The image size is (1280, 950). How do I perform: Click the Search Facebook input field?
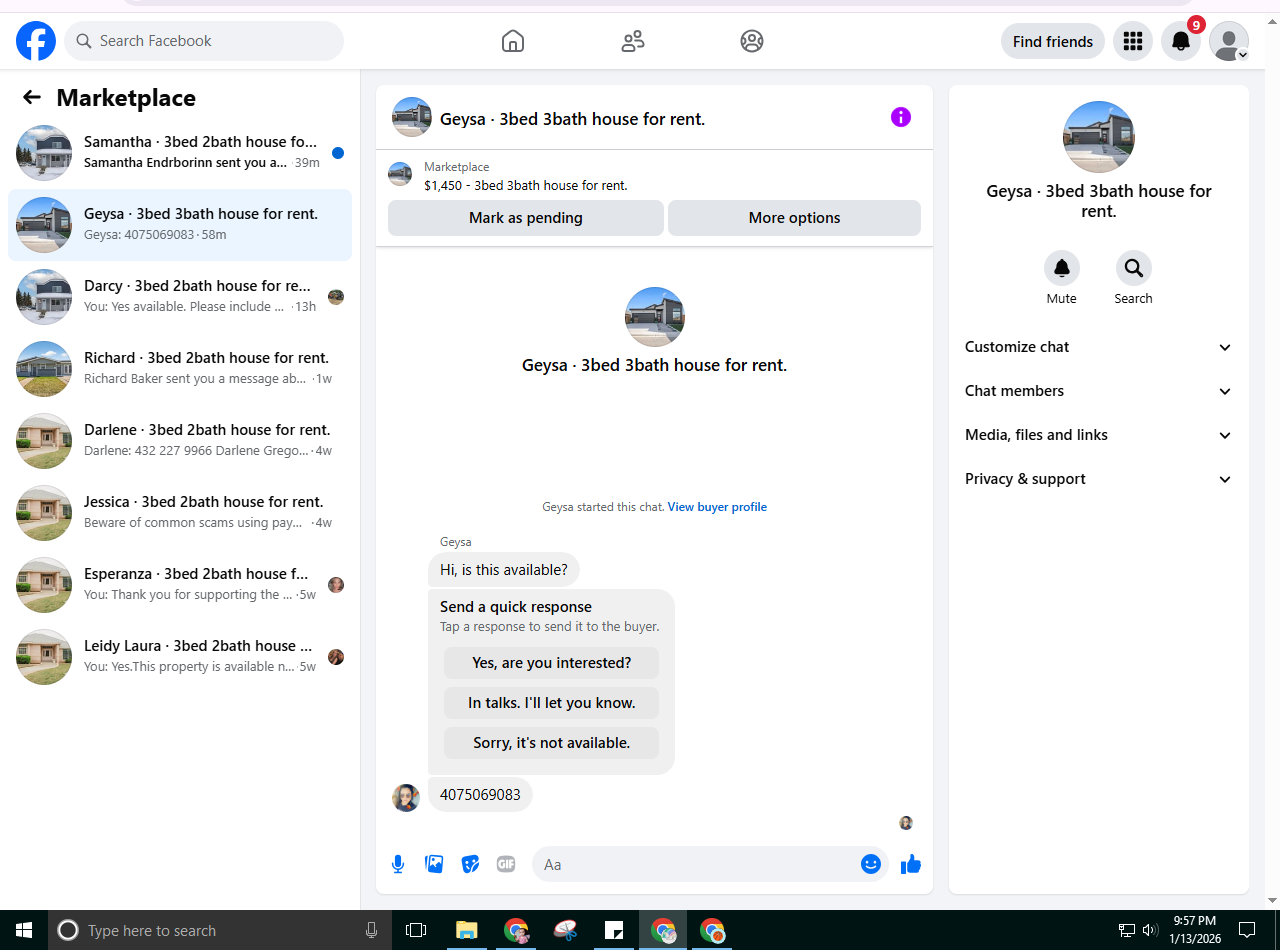pyautogui.click(x=204, y=41)
